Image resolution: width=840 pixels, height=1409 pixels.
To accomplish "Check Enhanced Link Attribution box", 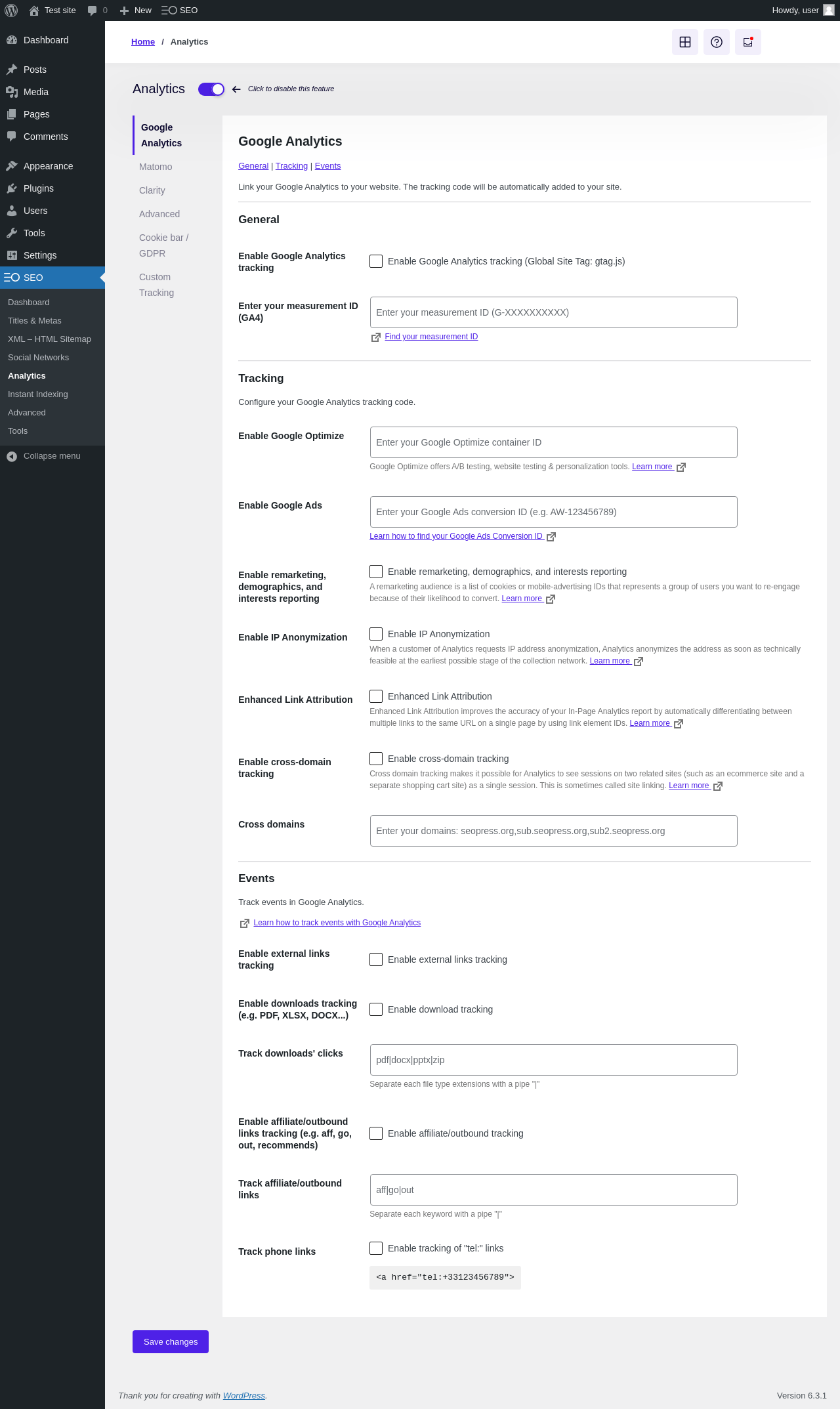I will 376,696.
